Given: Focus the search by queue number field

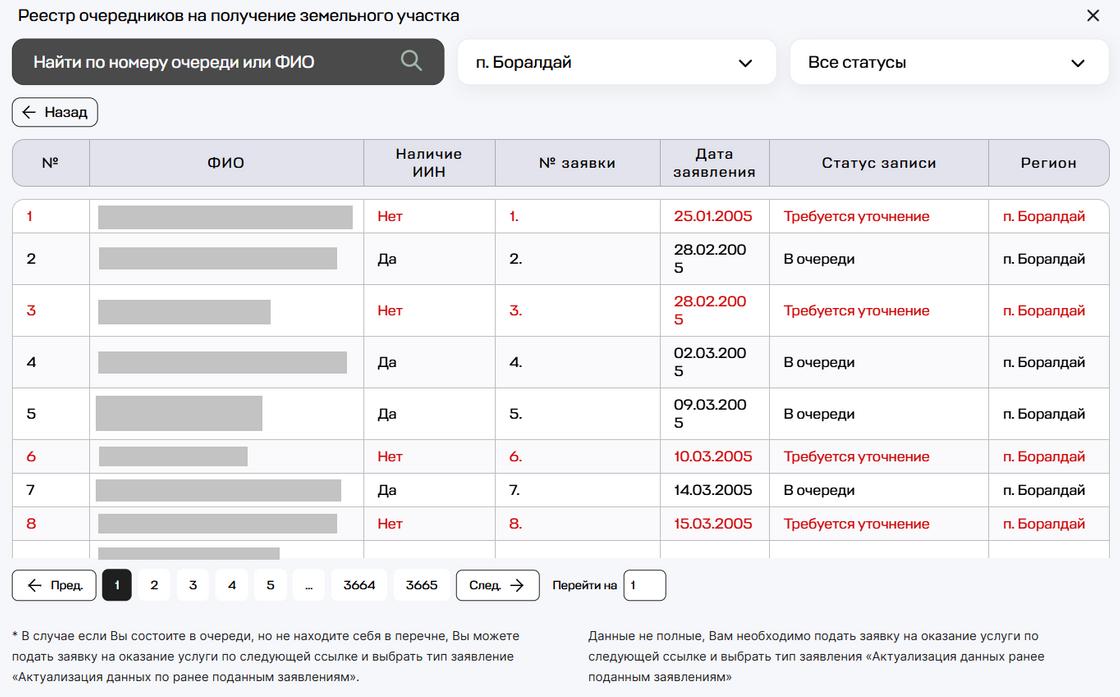Looking at the screenshot, I should pos(210,62).
